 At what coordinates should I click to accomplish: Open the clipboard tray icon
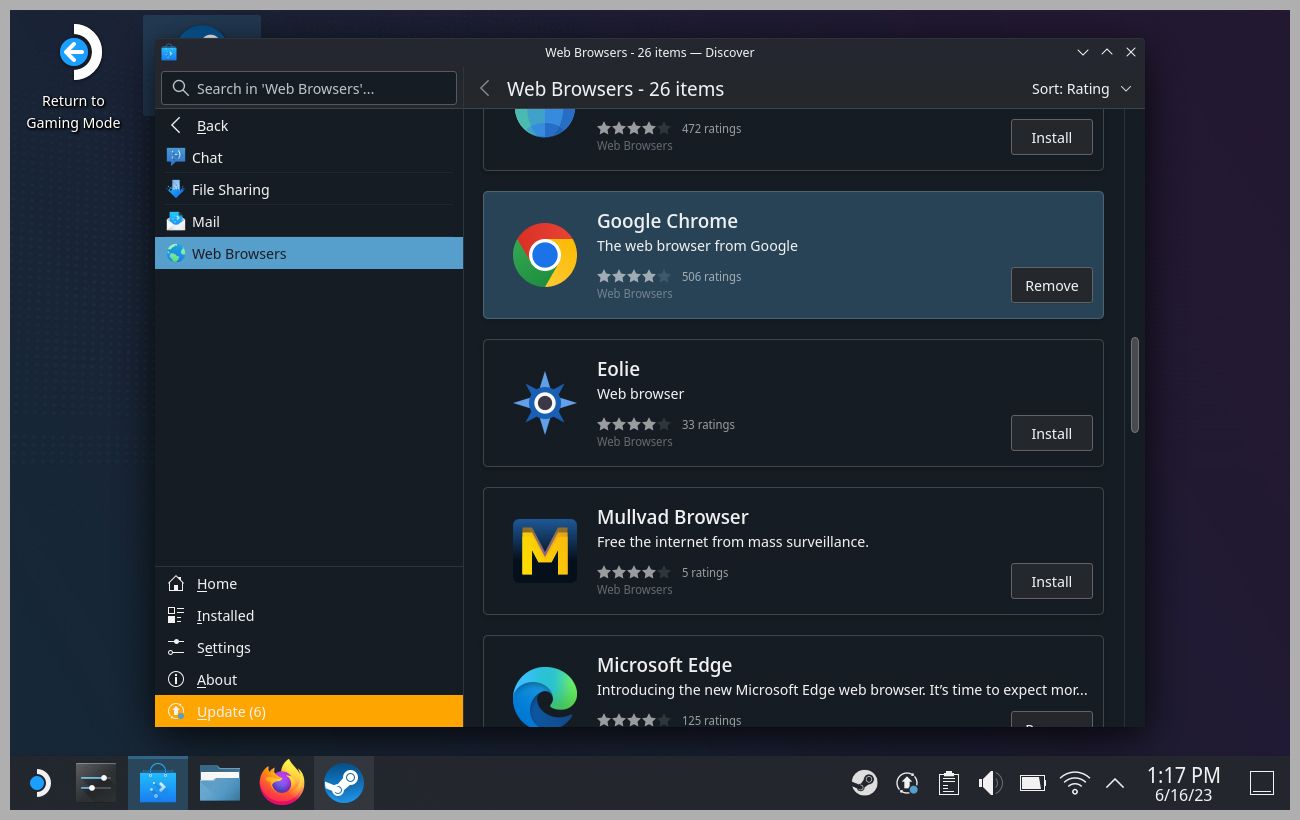949,783
